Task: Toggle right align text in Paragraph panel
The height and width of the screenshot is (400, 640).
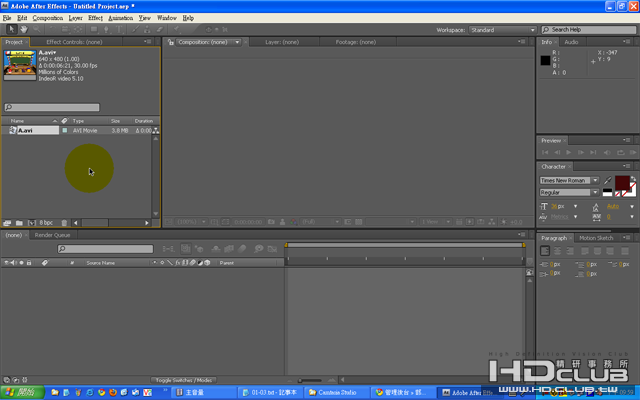Action: (x=570, y=251)
